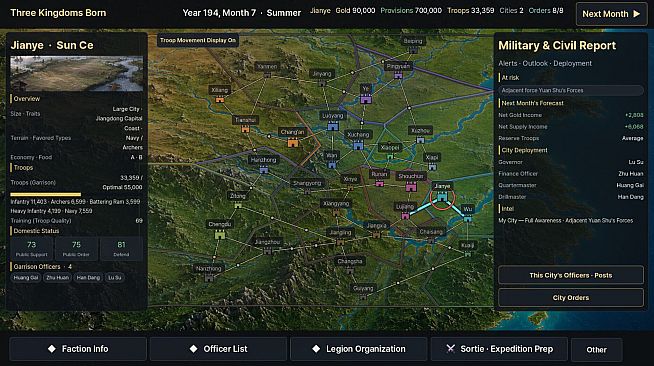Screen dimensions: 654x366
Task: Select the Zhu Huan officer chip
Action: coord(58,278)
